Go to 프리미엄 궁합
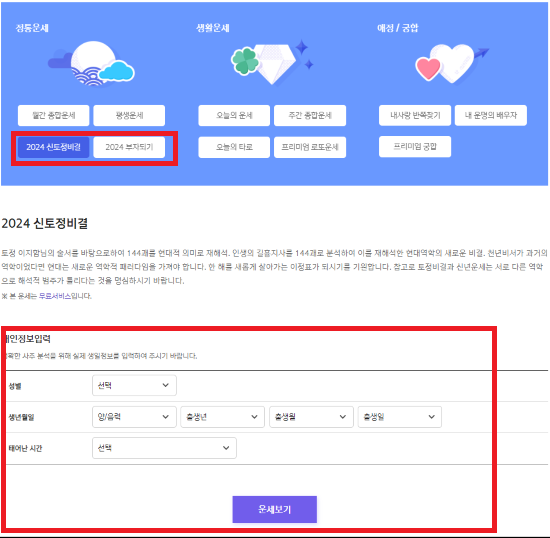 pyautogui.click(x=415, y=147)
